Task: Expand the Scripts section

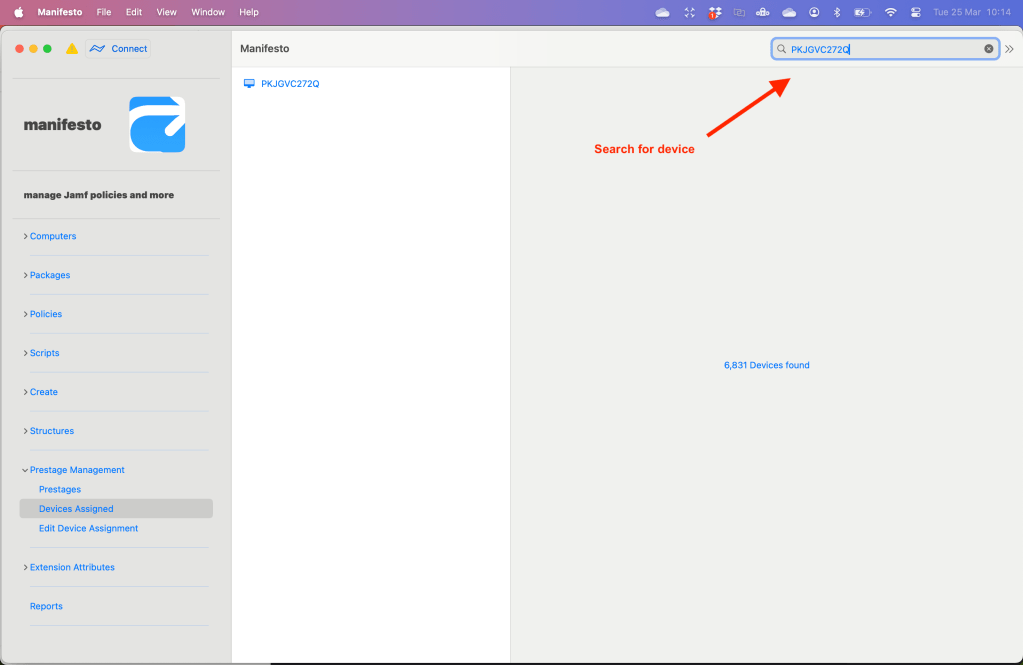Action: 44,353
